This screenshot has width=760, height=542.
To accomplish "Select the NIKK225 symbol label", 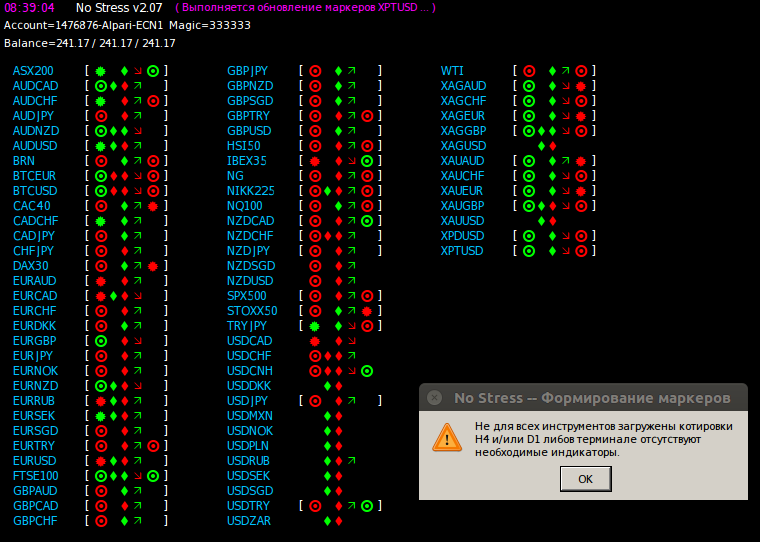I will click(x=251, y=191).
